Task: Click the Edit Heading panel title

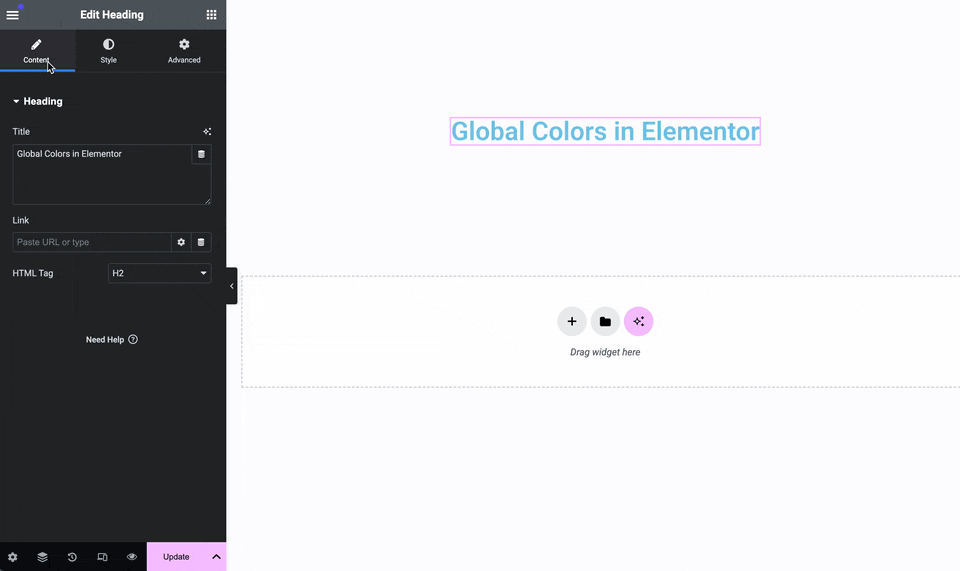Action: (x=112, y=15)
